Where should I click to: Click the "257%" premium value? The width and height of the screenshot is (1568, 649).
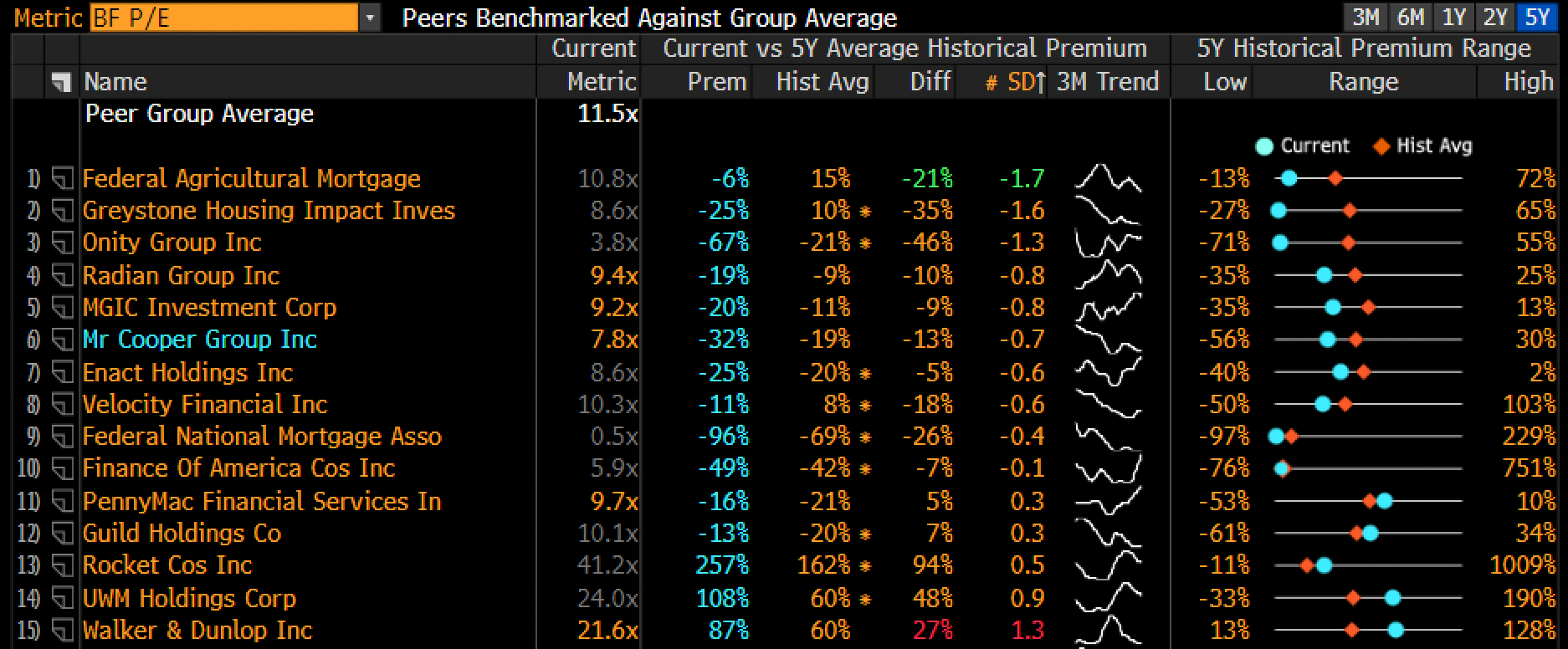point(722,565)
